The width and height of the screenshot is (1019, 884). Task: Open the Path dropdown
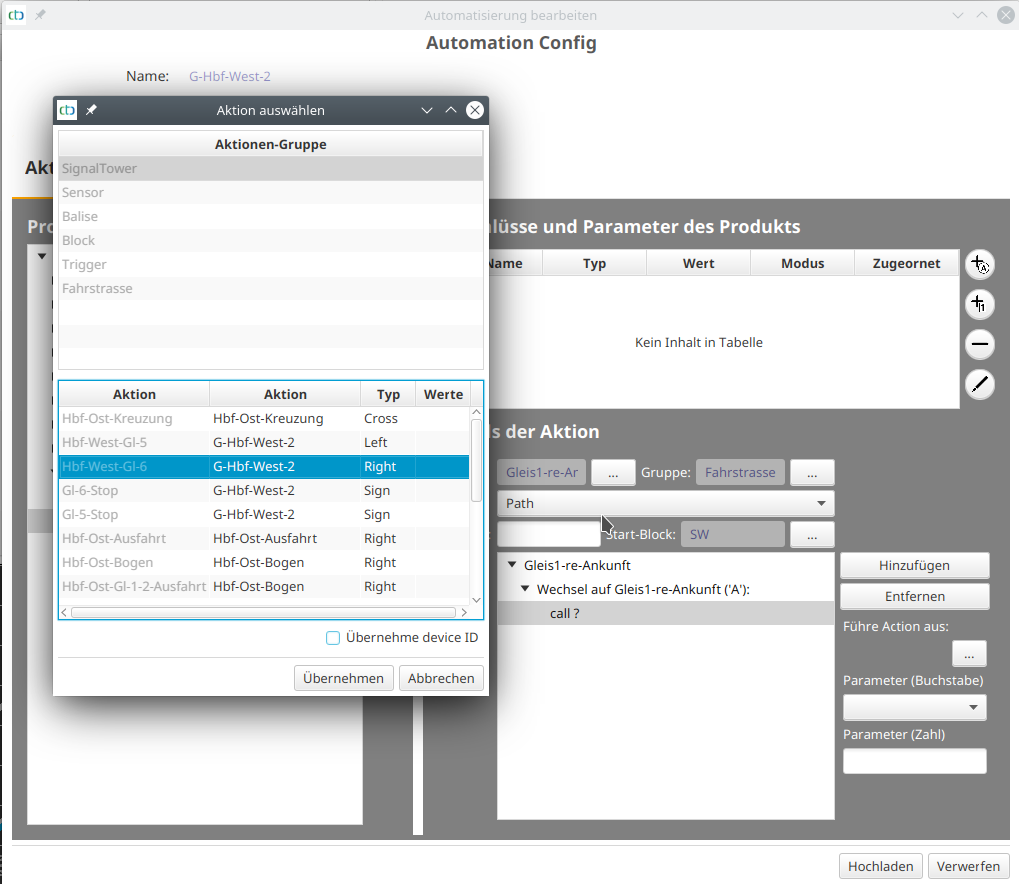tap(665, 503)
